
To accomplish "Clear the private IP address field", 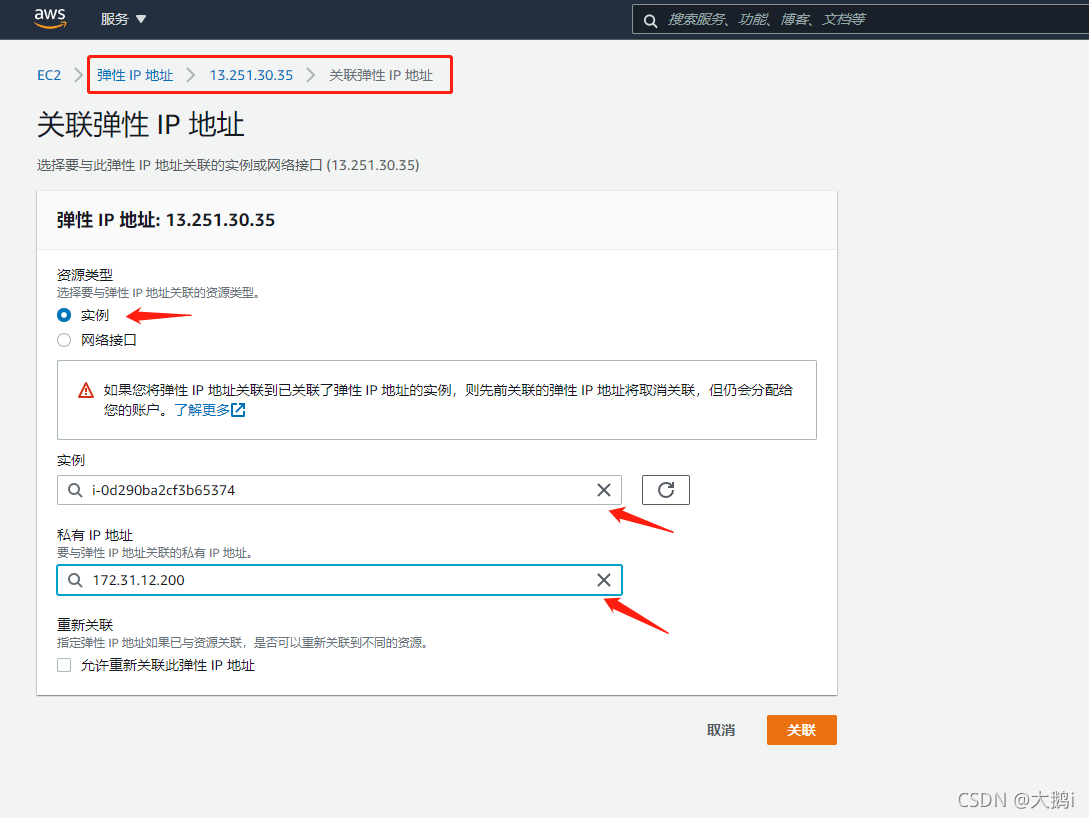I will [604, 580].
